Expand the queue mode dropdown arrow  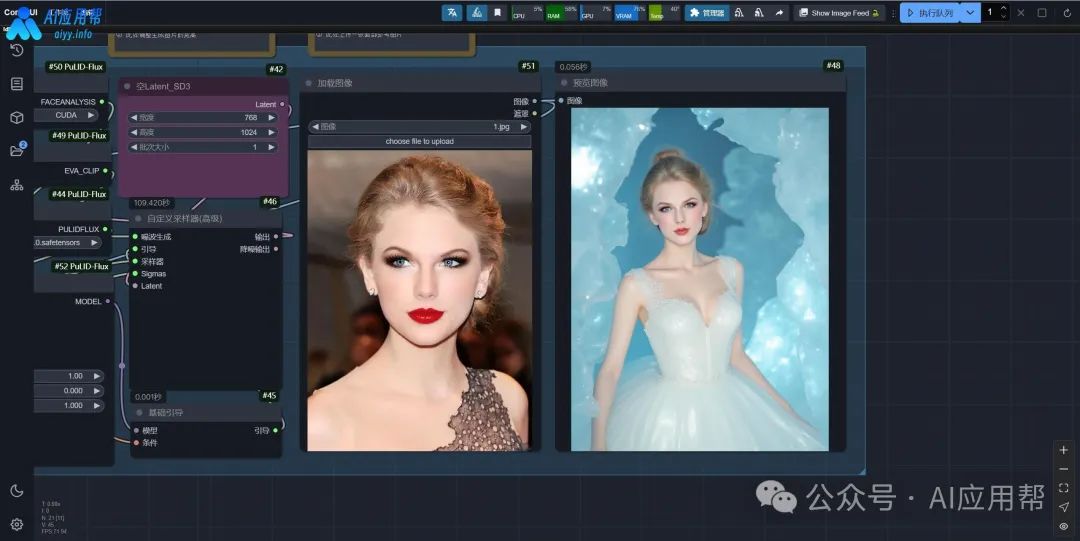click(x=970, y=12)
